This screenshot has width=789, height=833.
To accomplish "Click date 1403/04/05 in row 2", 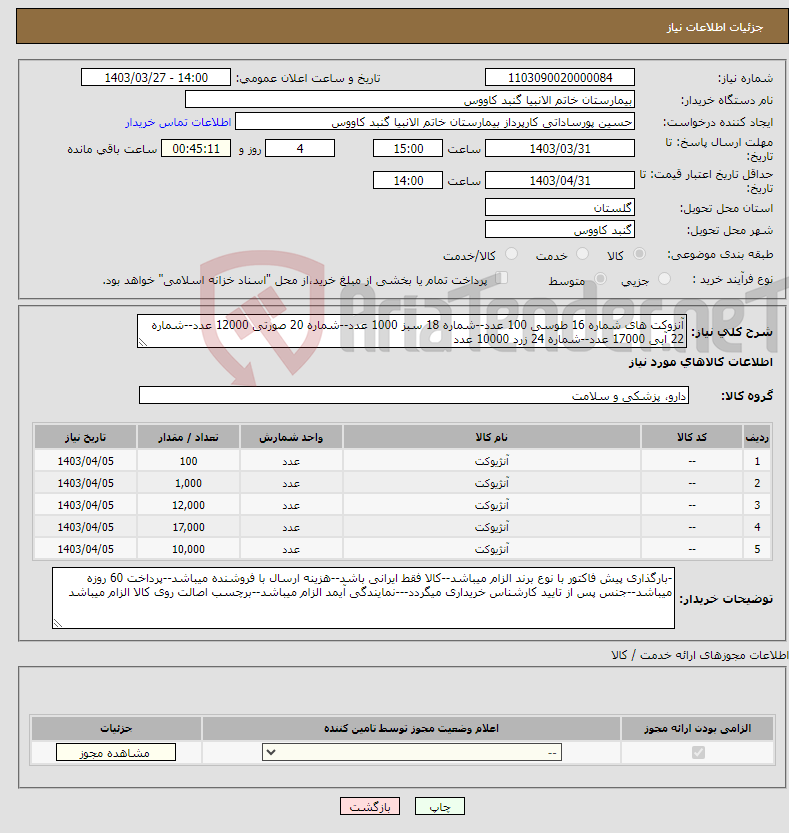I will (x=86, y=483).
